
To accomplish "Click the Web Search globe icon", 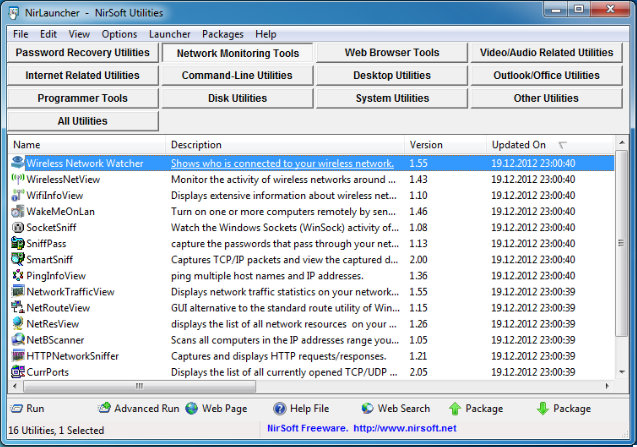I will pos(367,408).
